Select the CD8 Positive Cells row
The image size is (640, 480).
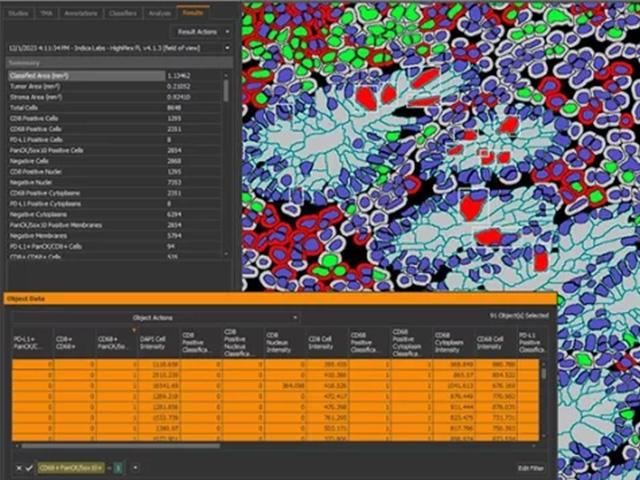tap(114, 118)
